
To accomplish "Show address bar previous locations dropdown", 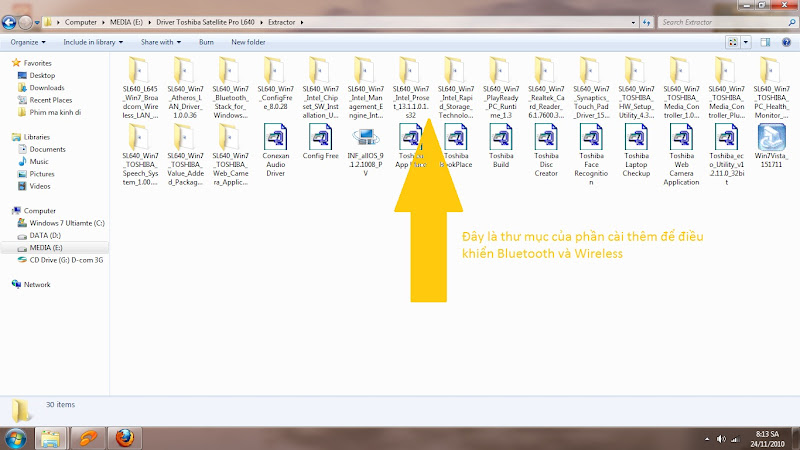I will click(x=633, y=22).
